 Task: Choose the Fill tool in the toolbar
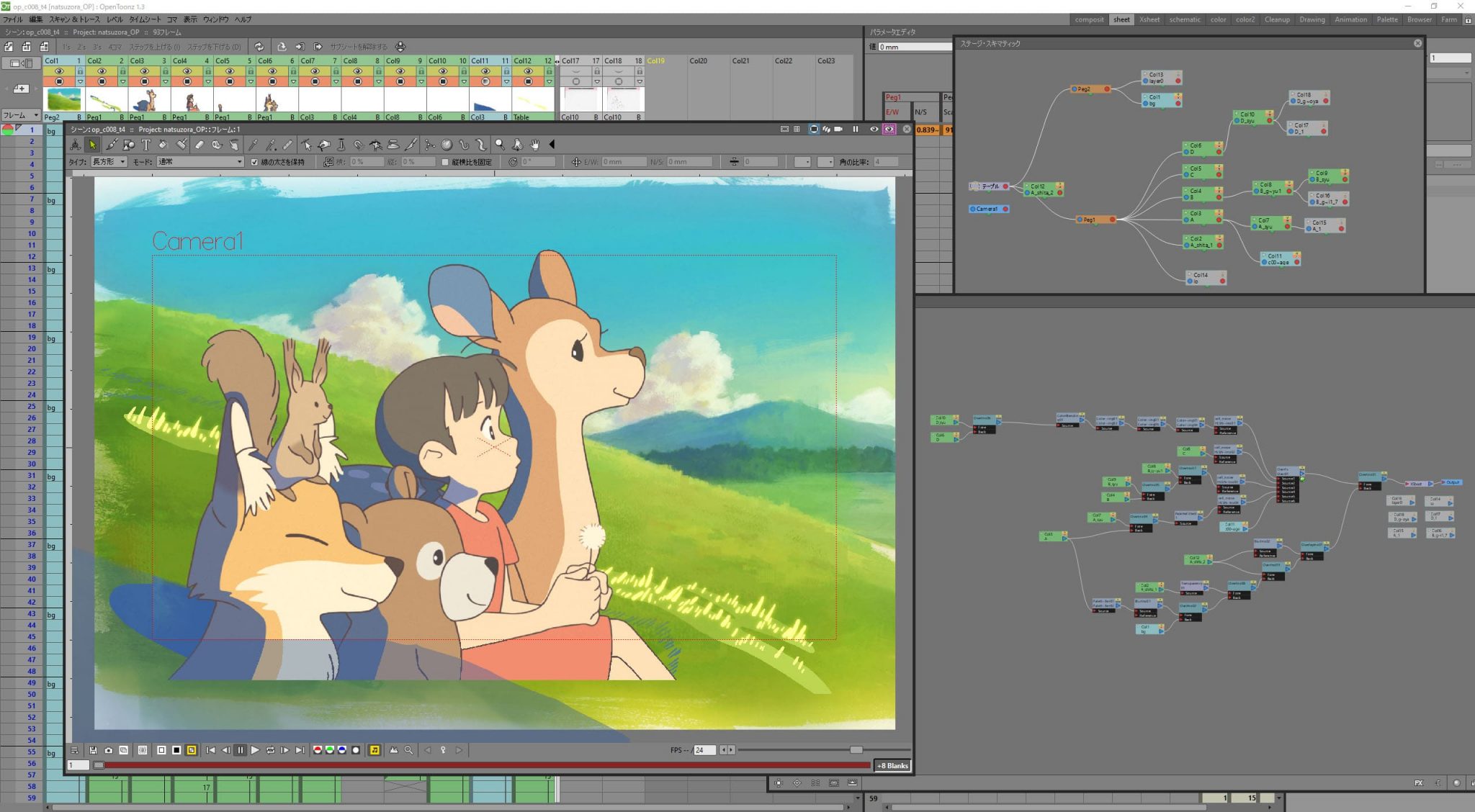163,145
